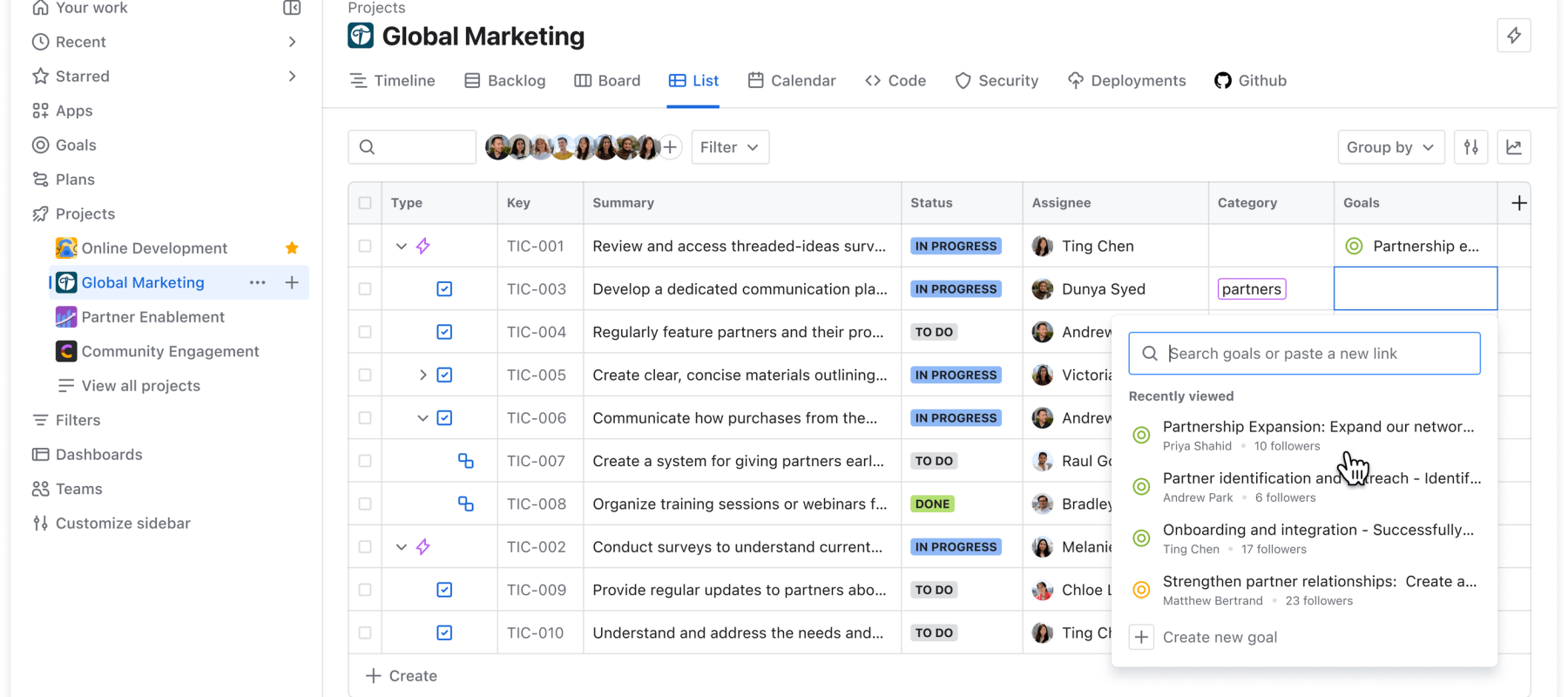Screen dimensions: 1568x697
Task: Click the subtask icon for TIC-007
Action: (x=466, y=461)
